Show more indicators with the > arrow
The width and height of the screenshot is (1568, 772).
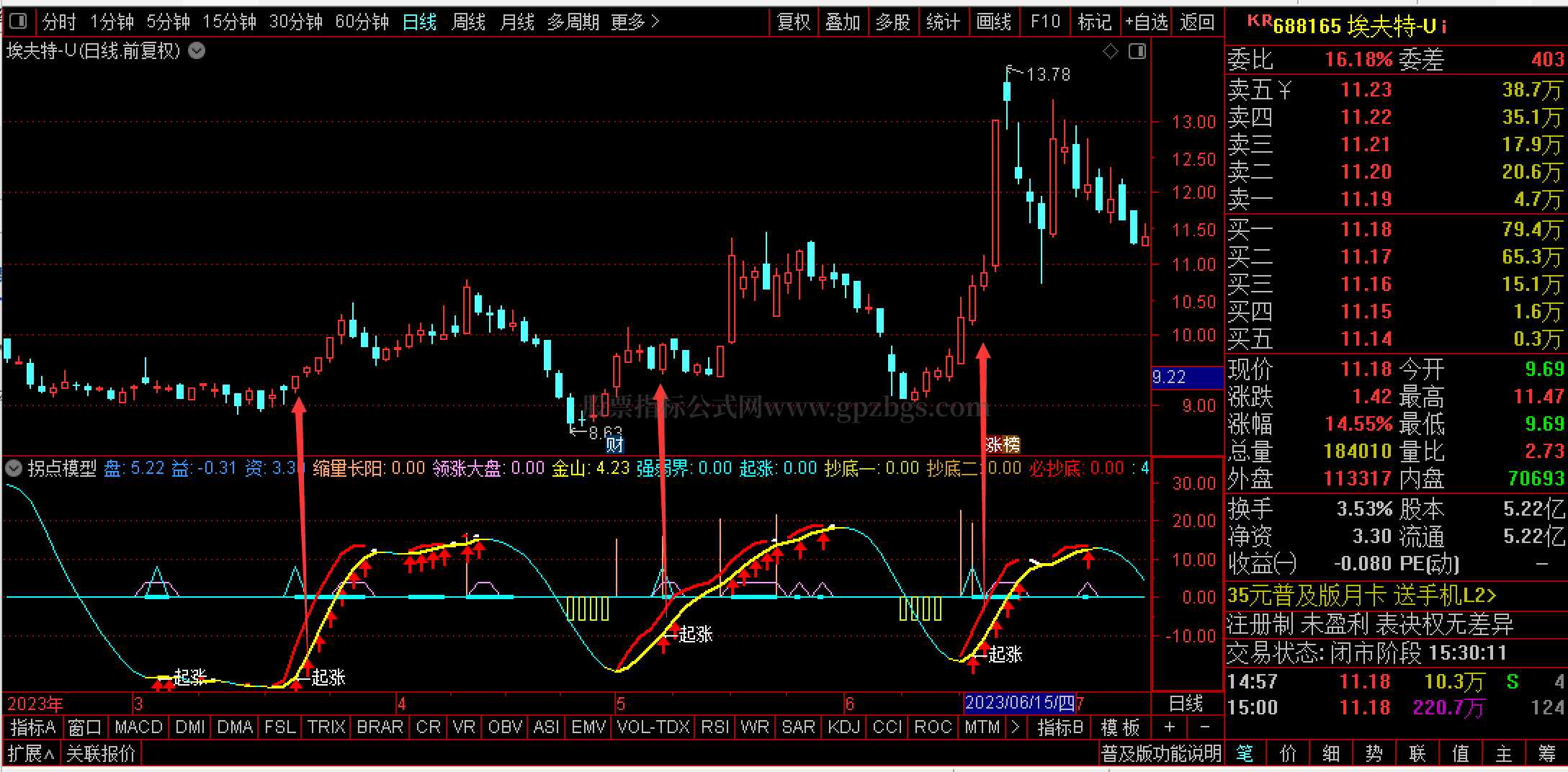(1016, 727)
